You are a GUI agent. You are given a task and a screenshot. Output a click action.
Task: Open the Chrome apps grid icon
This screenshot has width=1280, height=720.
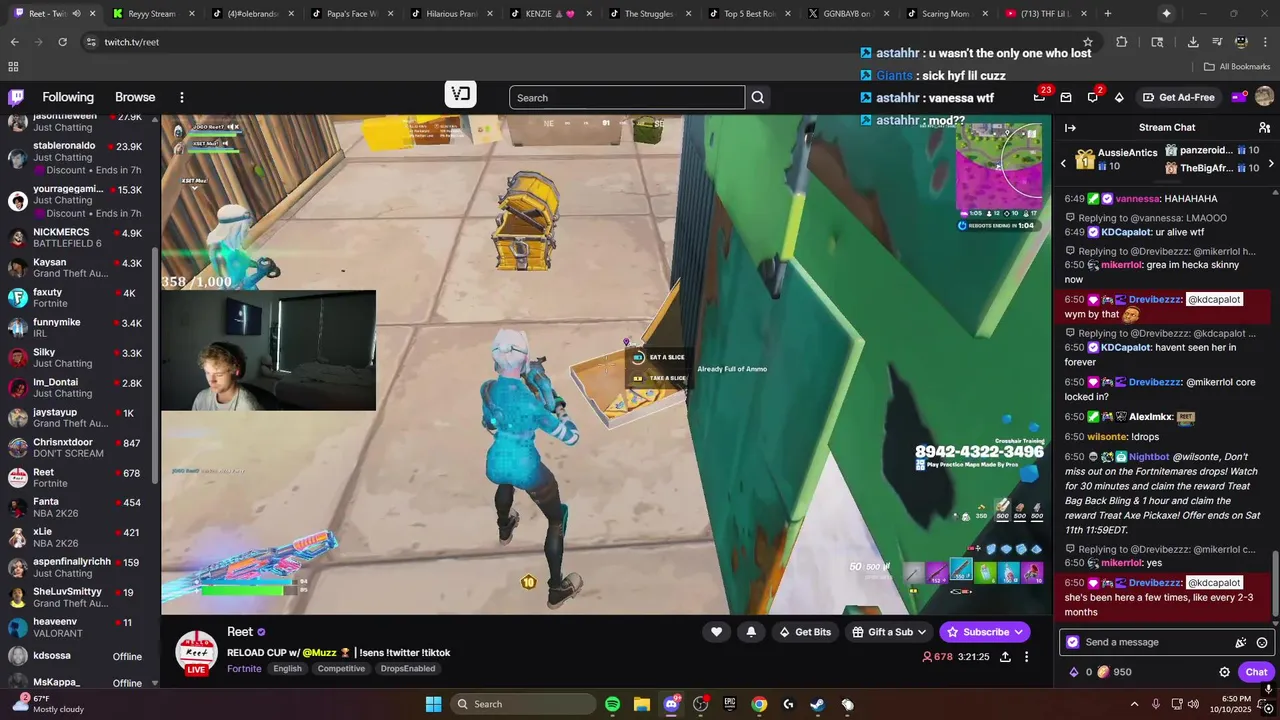tap(13, 67)
